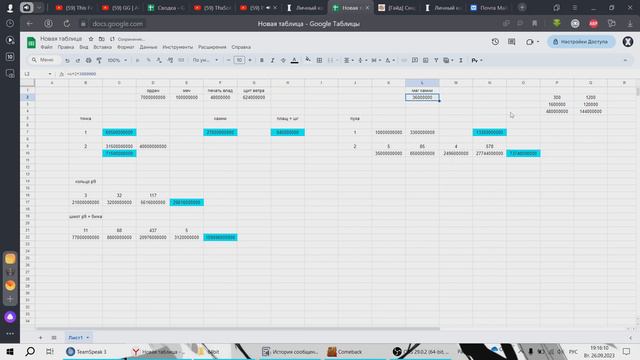Create a filter with the funnel icon
The height and width of the screenshot is (360, 640).
click(436, 60)
